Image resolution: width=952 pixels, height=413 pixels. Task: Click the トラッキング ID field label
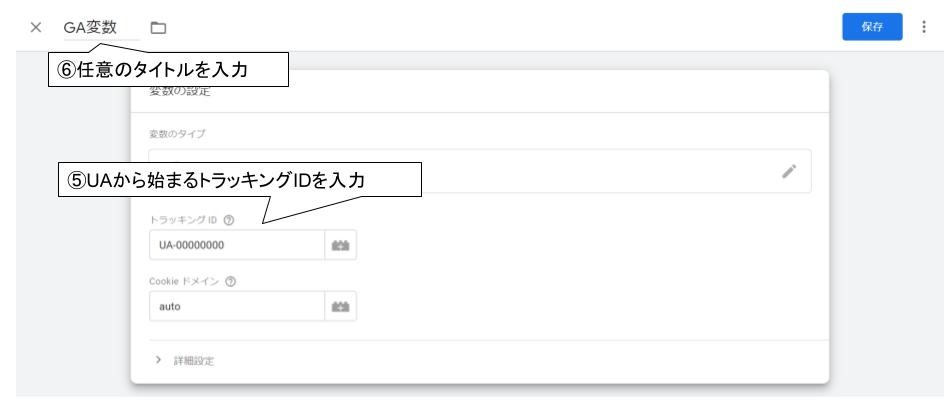point(183,220)
